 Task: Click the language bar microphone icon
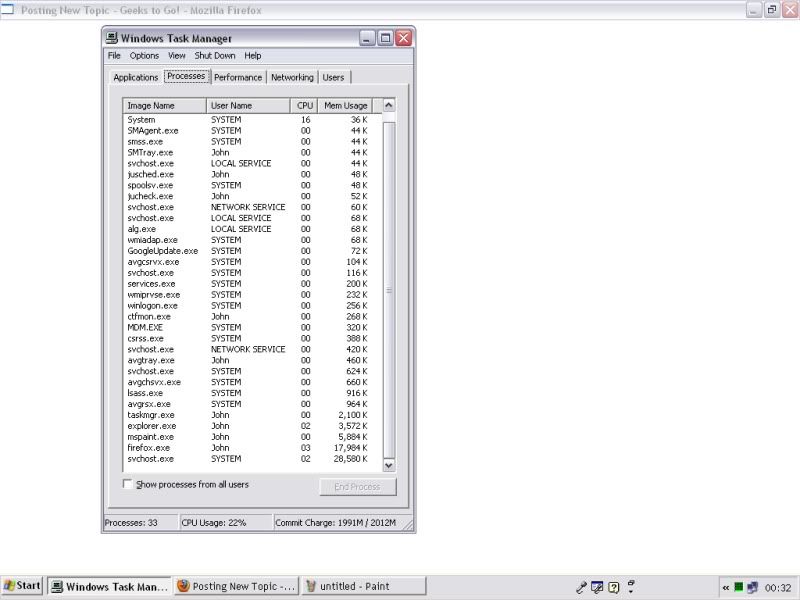click(581, 587)
